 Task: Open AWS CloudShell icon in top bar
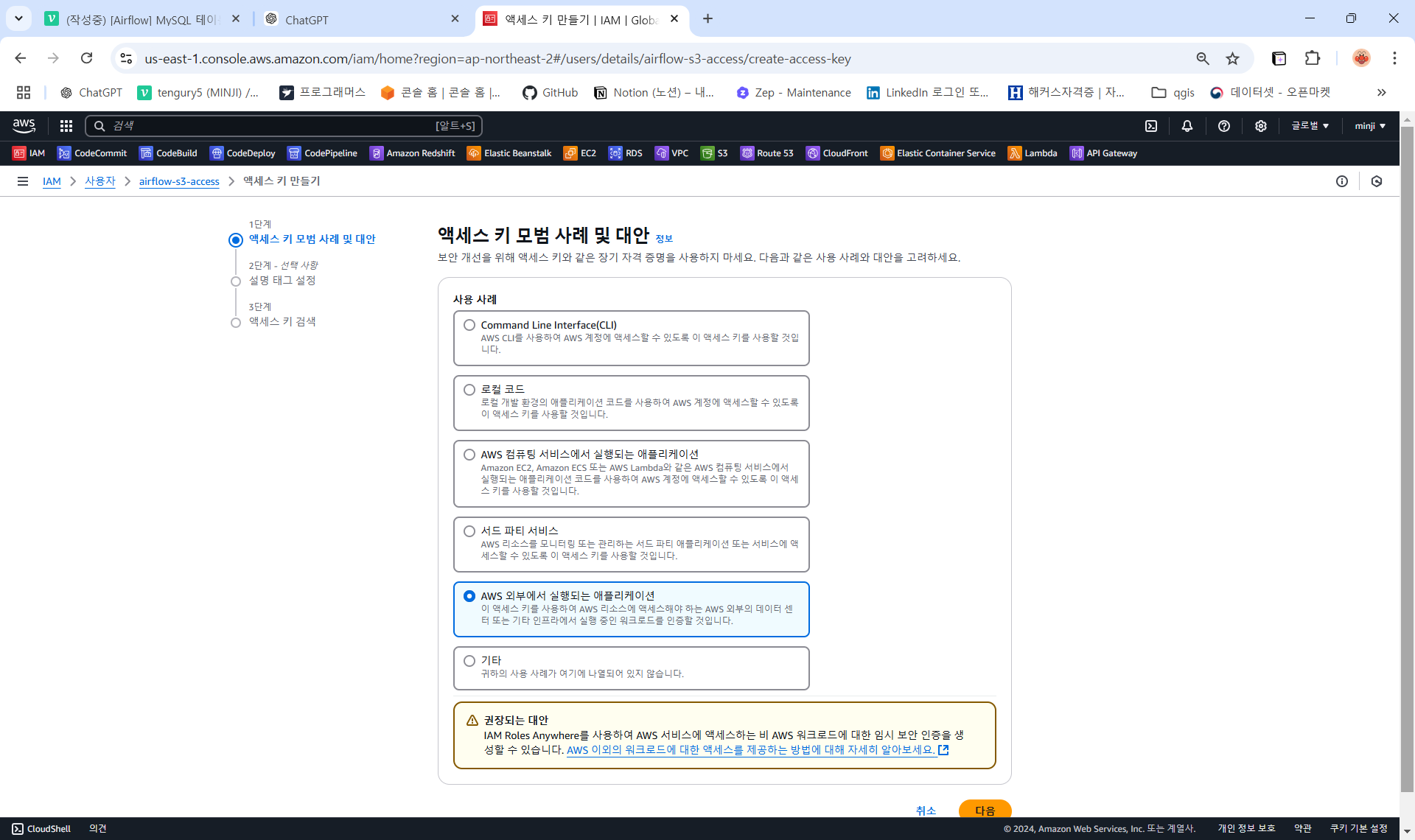1151,126
